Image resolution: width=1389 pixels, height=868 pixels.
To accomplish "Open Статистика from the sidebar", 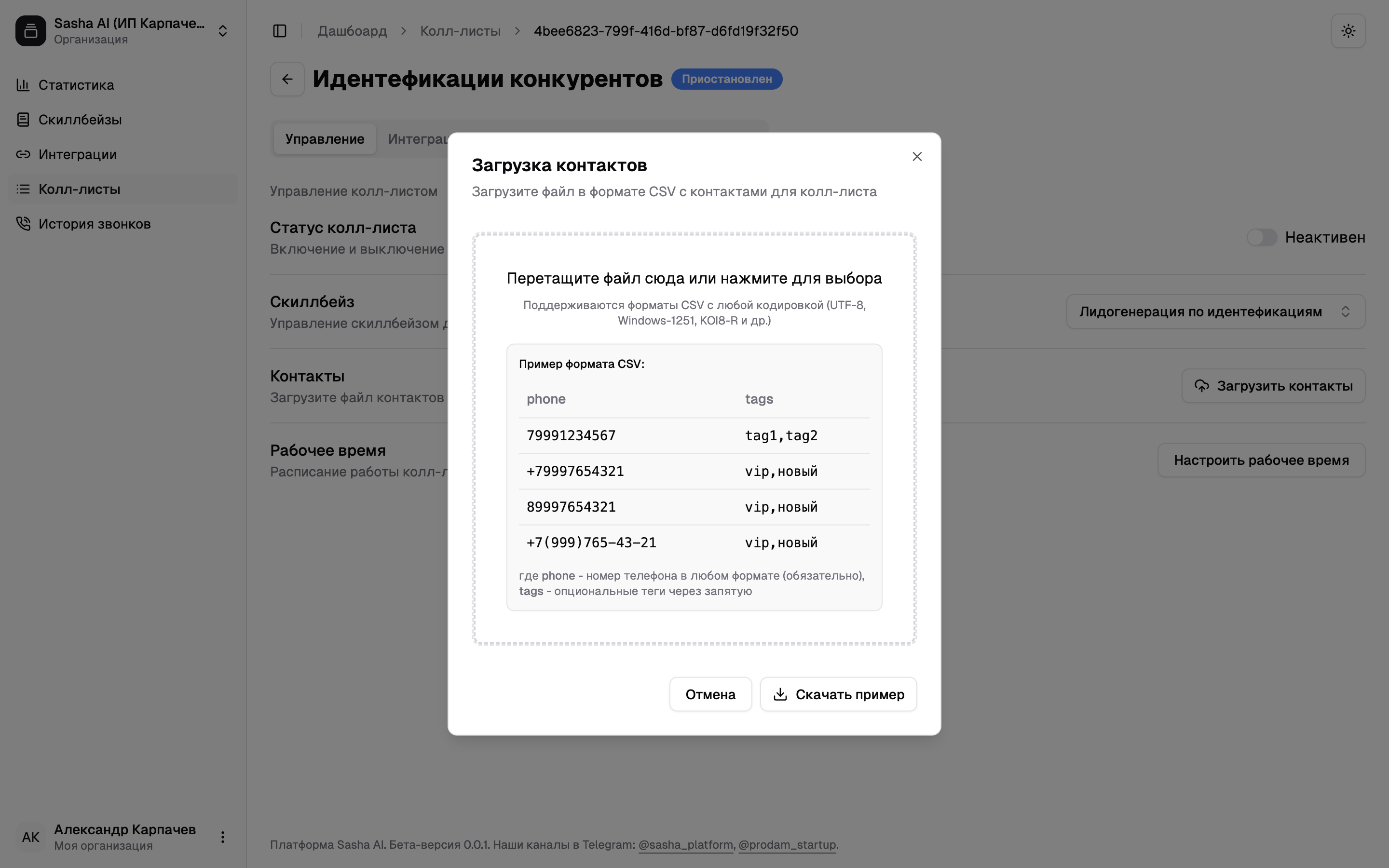I will 76,85.
